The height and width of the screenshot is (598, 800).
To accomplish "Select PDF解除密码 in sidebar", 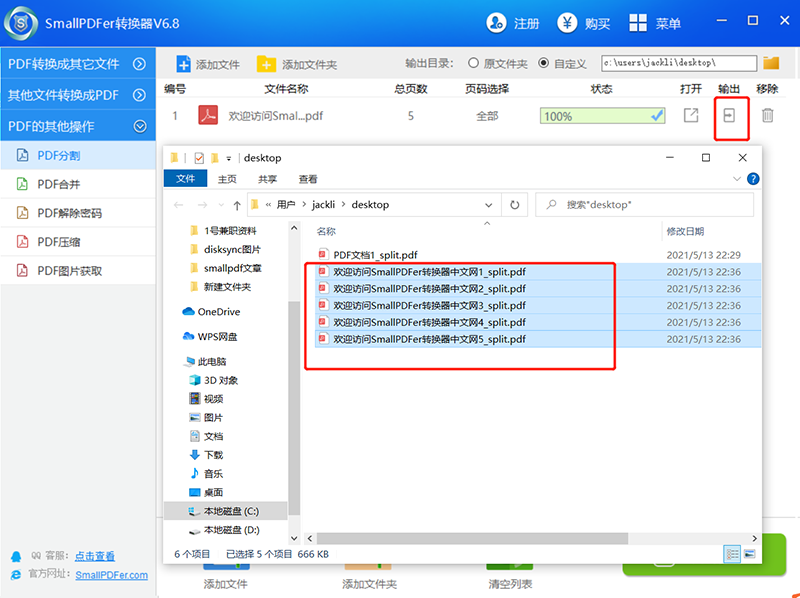I will coord(78,213).
